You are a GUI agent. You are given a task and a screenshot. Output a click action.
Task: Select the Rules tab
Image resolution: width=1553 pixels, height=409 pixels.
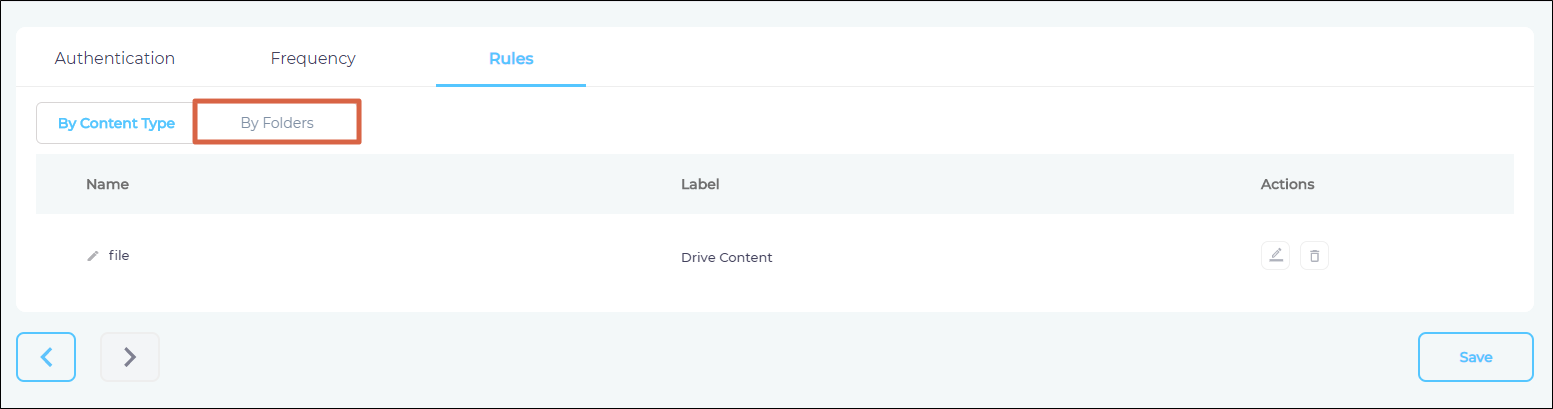pyautogui.click(x=511, y=58)
